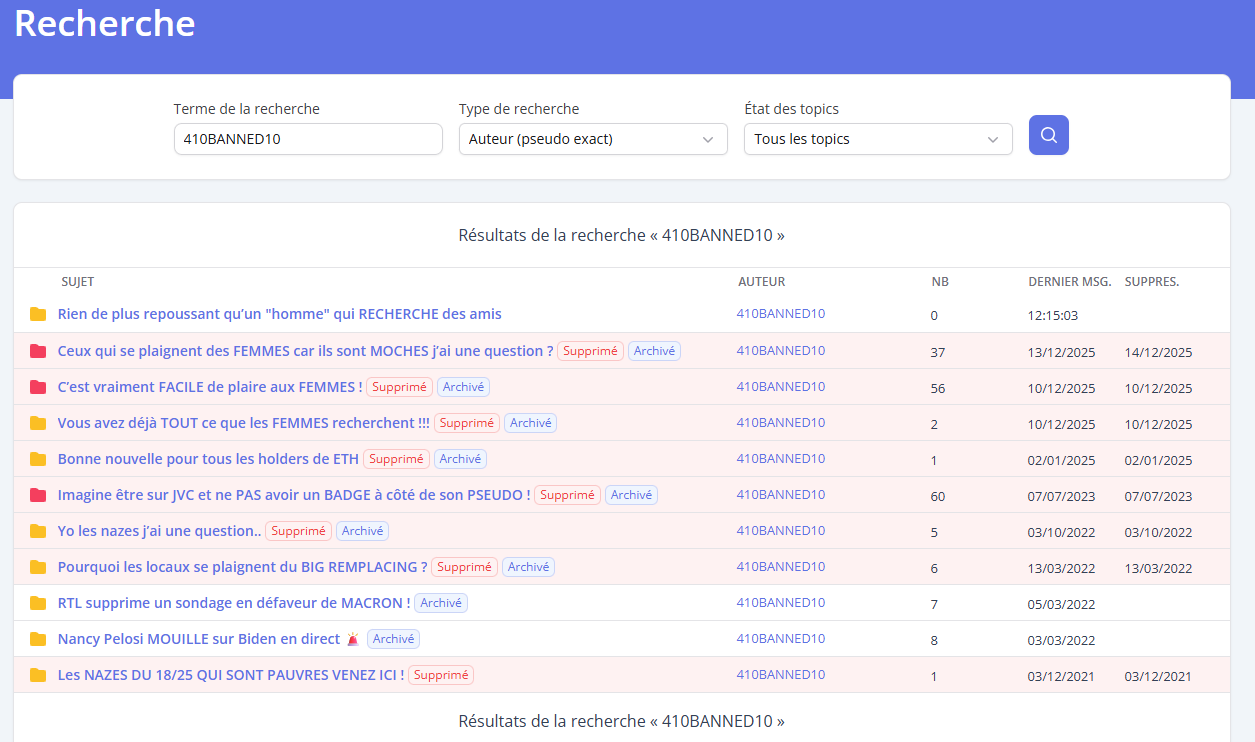1255x742 pixels.
Task: Click the red folder icon beside the Ceux qui se plaignent topic
Action: [38, 351]
